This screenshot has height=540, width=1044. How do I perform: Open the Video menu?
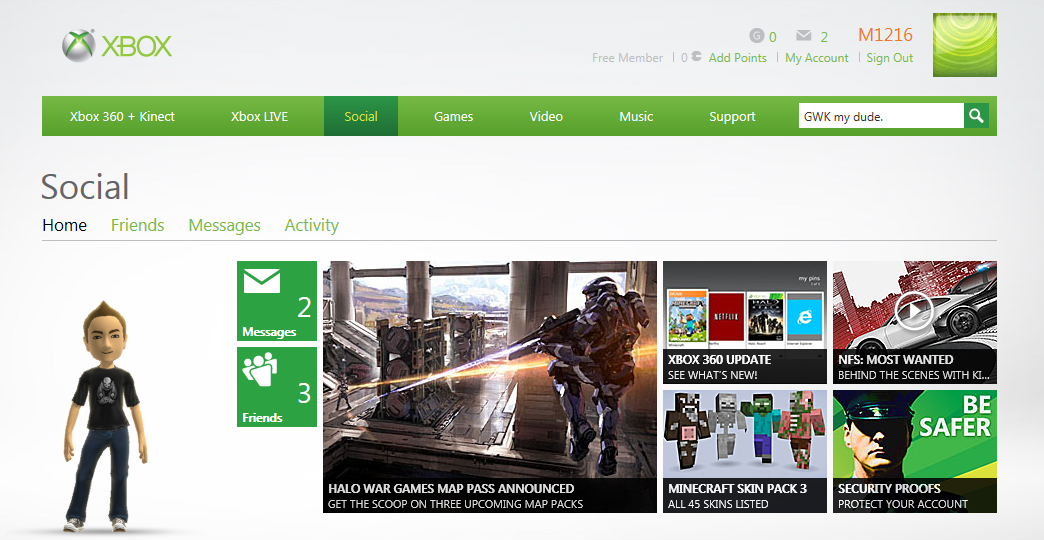[546, 117]
